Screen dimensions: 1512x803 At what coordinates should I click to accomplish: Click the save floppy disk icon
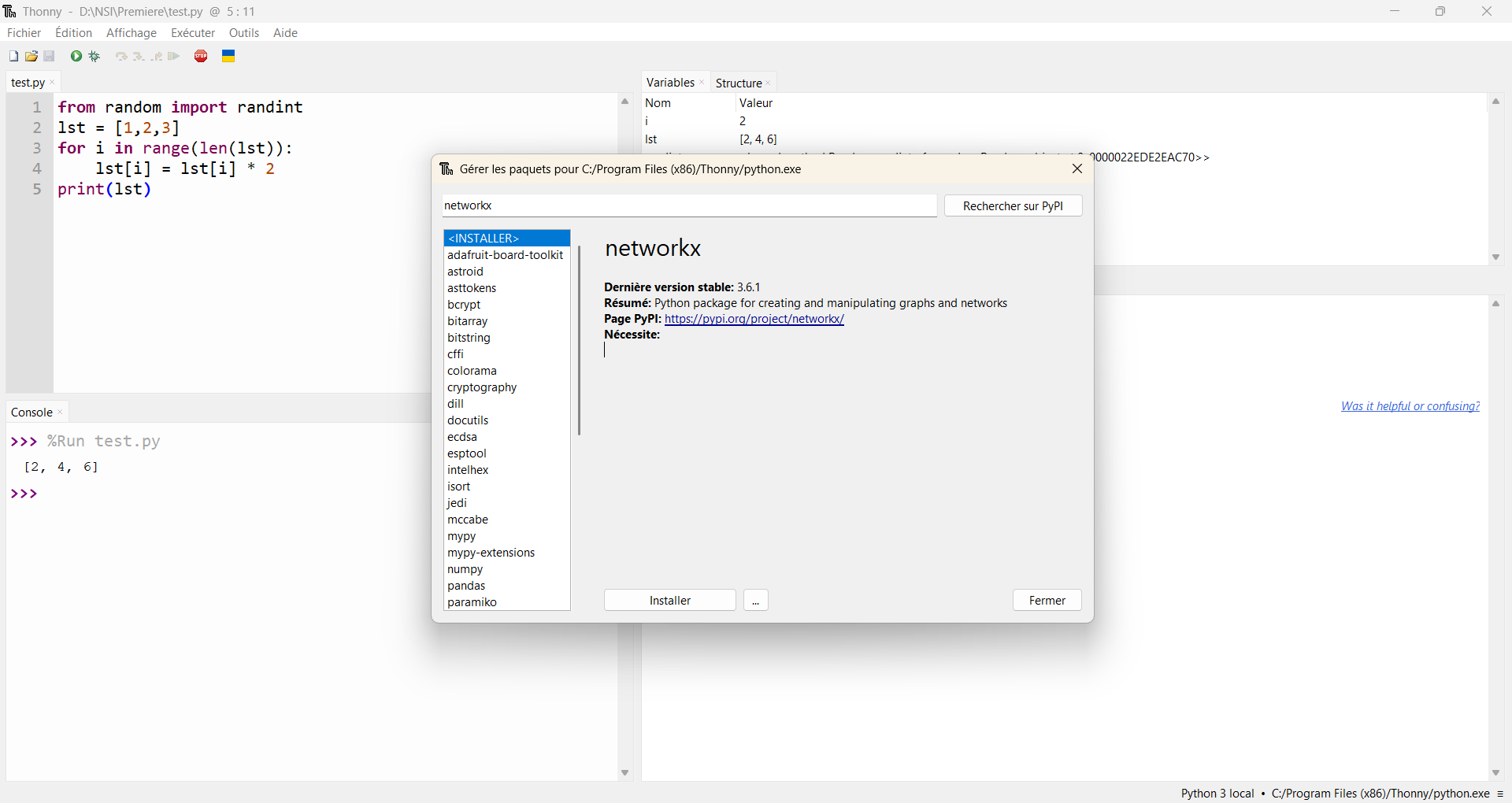[x=50, y=56]
